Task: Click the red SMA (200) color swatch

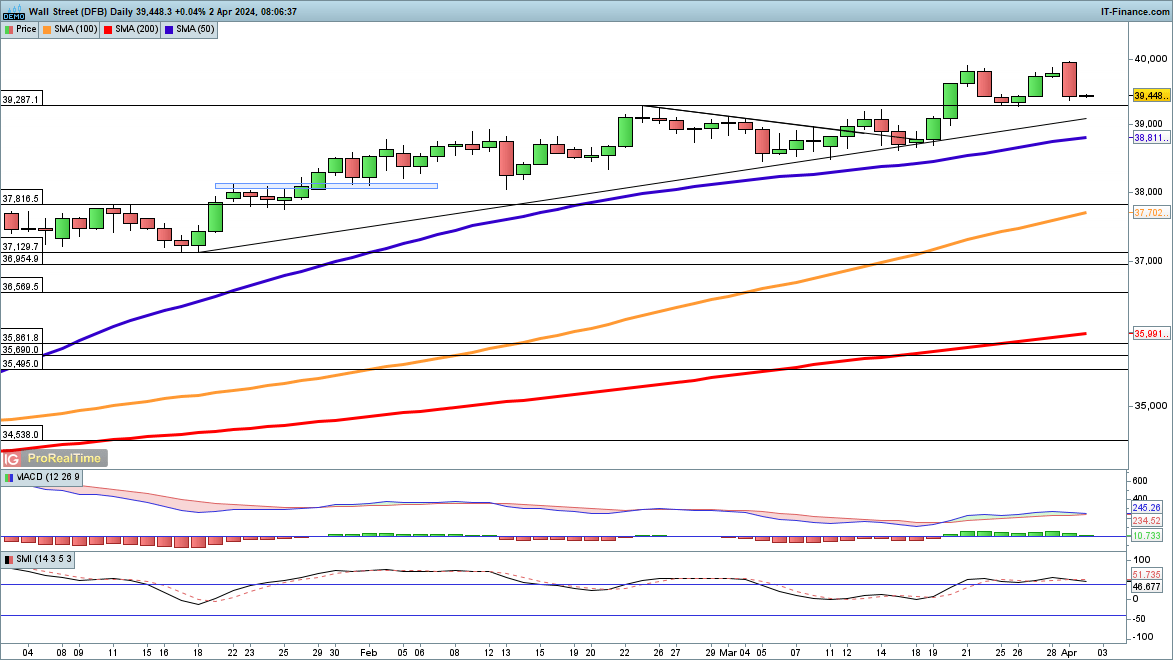Action: click(x=108, y=30)
